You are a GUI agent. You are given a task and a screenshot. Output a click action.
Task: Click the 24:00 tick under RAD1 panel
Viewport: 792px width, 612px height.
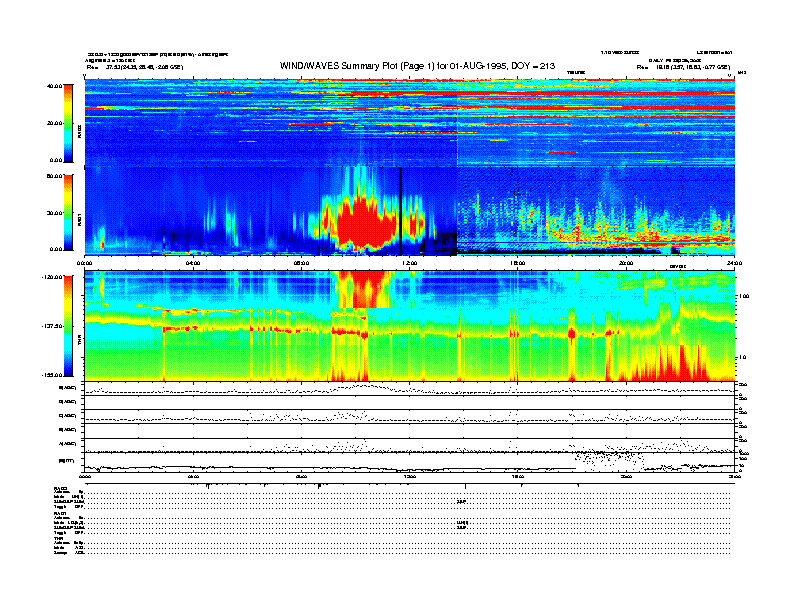pos(734,263)
